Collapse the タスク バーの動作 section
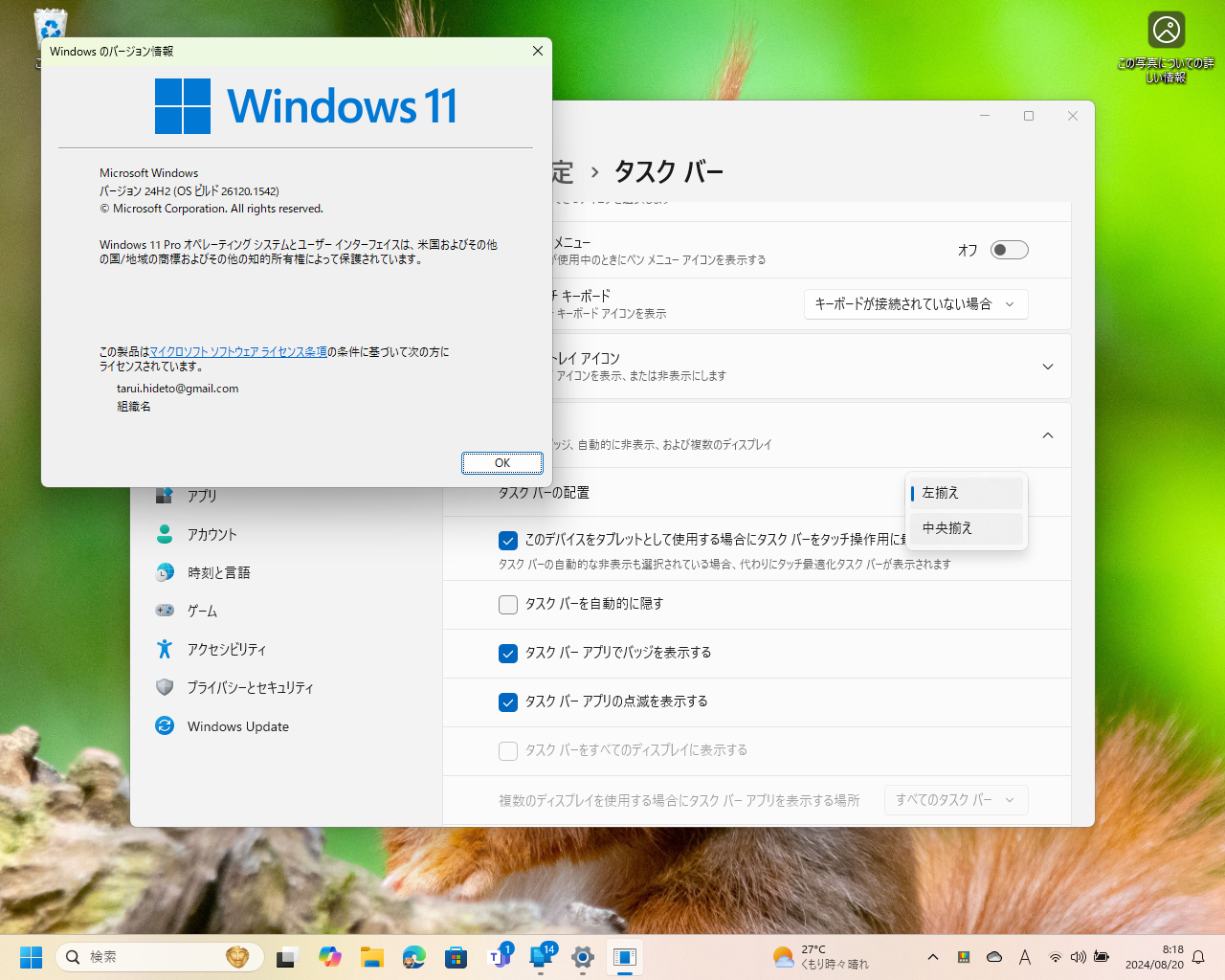Screen dimensions: 1225x980 (1047, 434)
